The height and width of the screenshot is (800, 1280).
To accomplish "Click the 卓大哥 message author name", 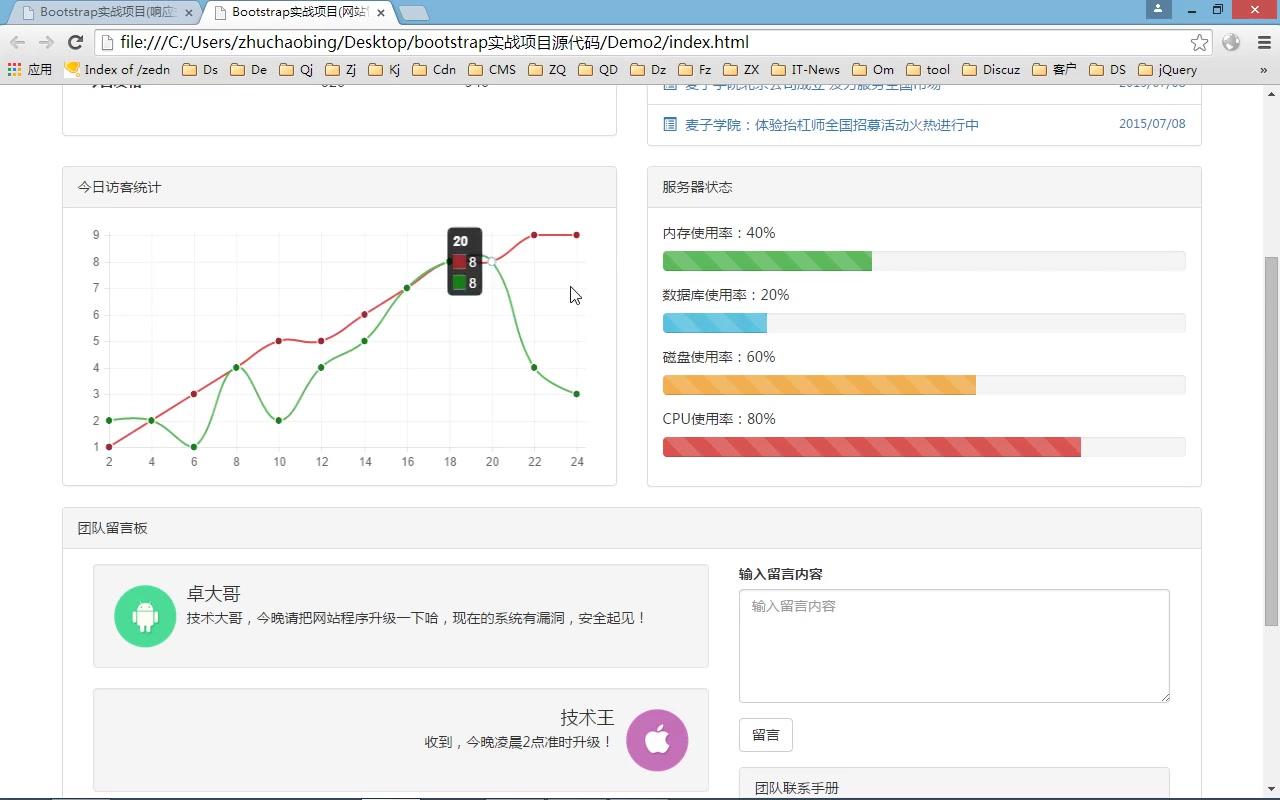I will tap(214, 594).
